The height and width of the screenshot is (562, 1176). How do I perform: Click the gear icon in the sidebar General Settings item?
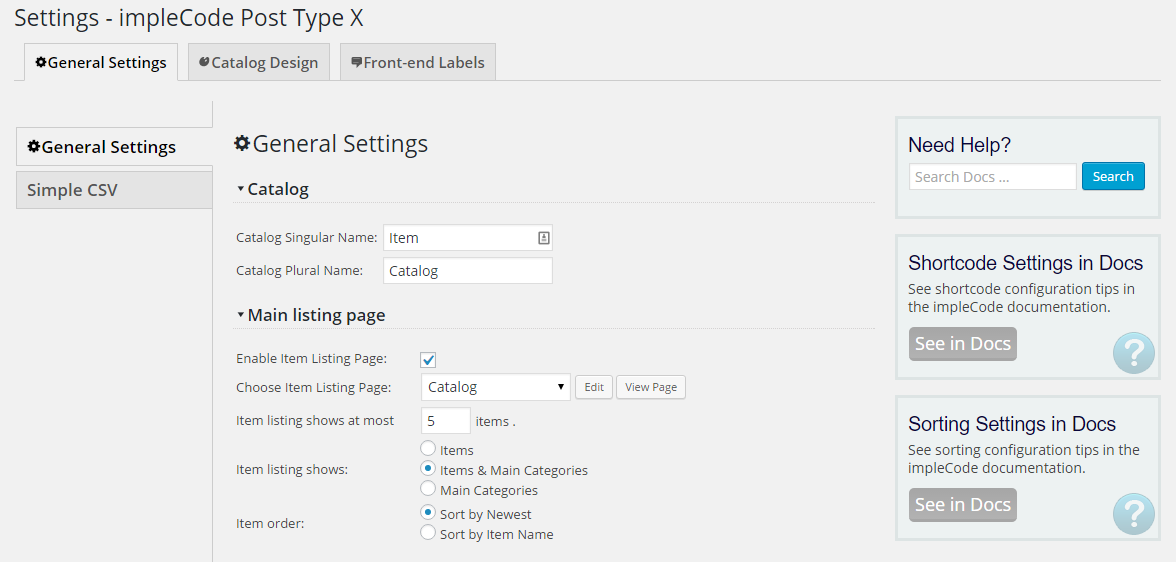[x=33, y=146]
